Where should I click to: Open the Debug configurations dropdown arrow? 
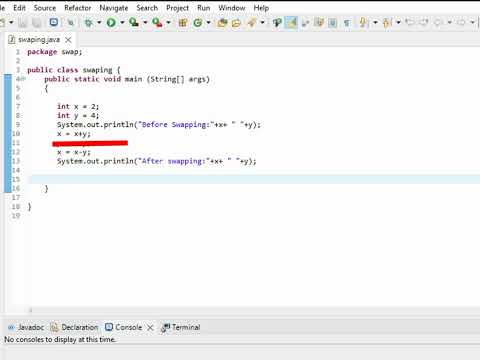click(x=99, y=23)
